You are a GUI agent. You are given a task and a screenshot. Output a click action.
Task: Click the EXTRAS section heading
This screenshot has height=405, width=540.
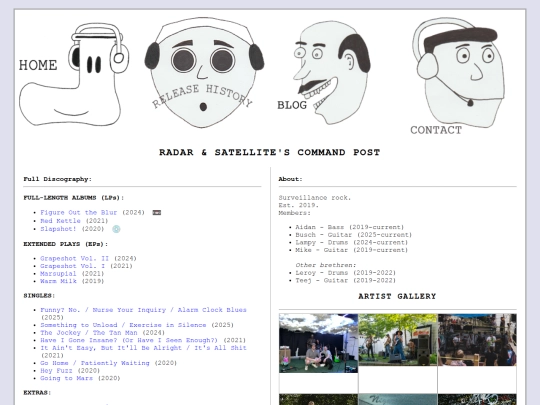pyautogui.click(x=37, y=393)
